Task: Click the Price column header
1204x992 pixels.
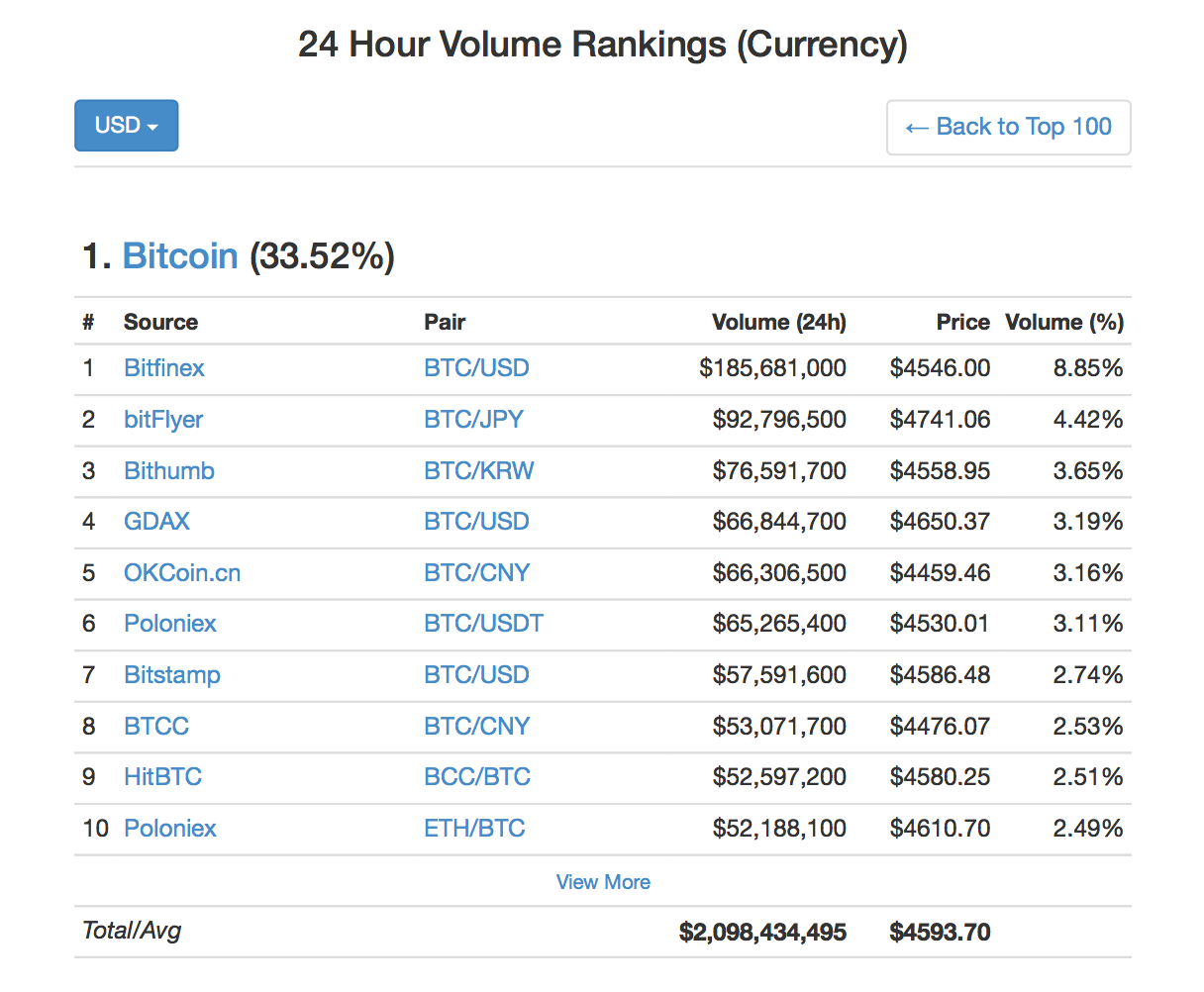Action: (x=963, y=322)
